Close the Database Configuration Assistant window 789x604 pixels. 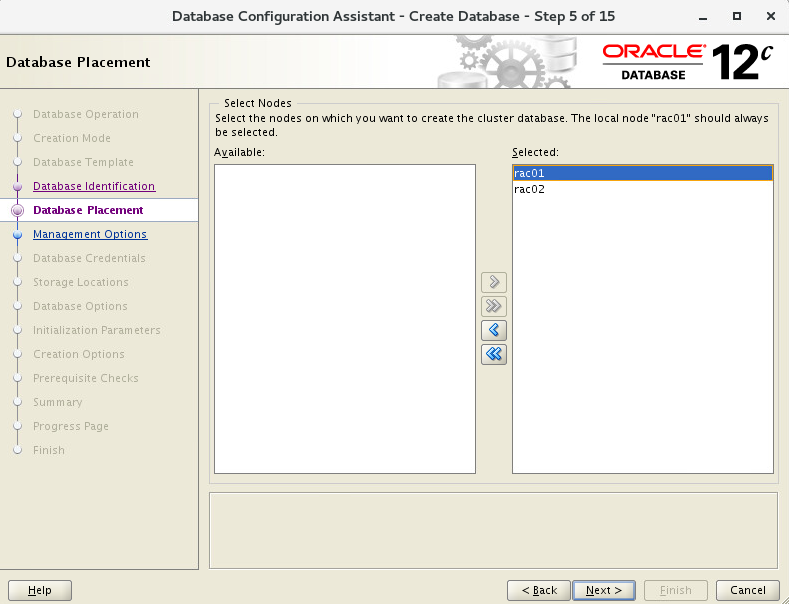coord(770,16)
